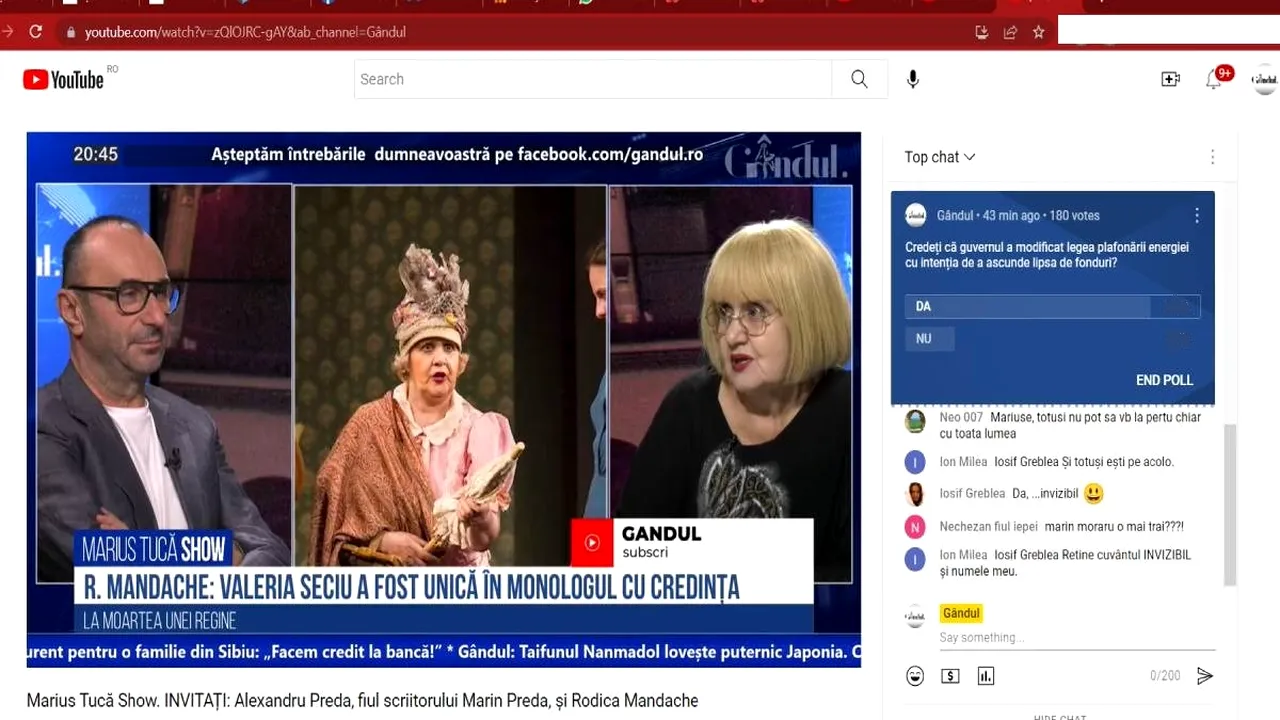
Task: Open the Top chat mode dropdown
Action: [x=936, y=156]
